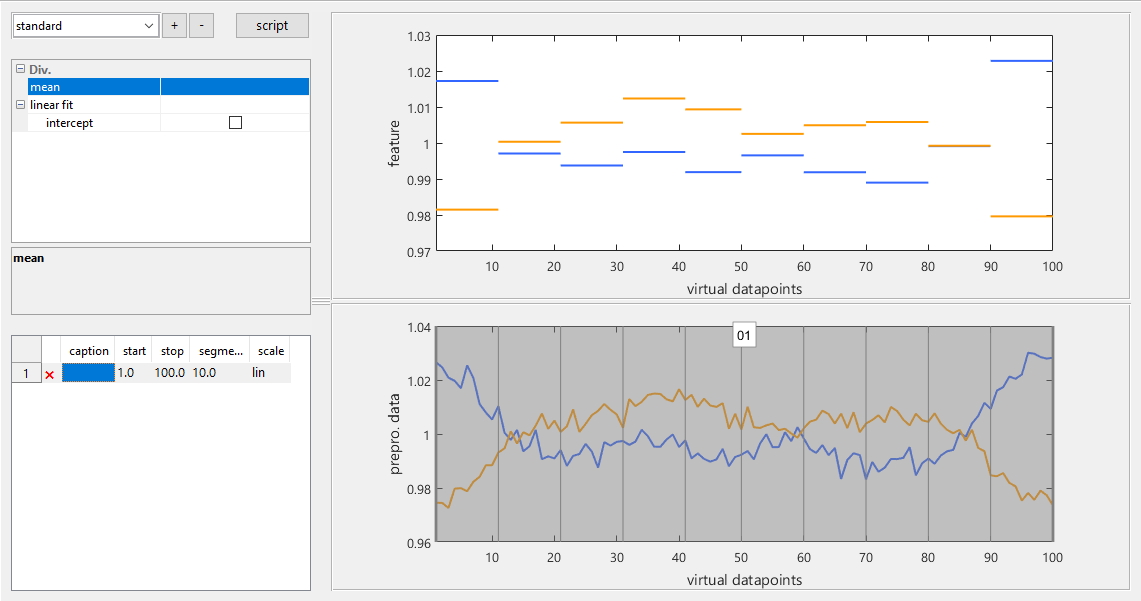Click the caption column header

[x=88, y=351]
